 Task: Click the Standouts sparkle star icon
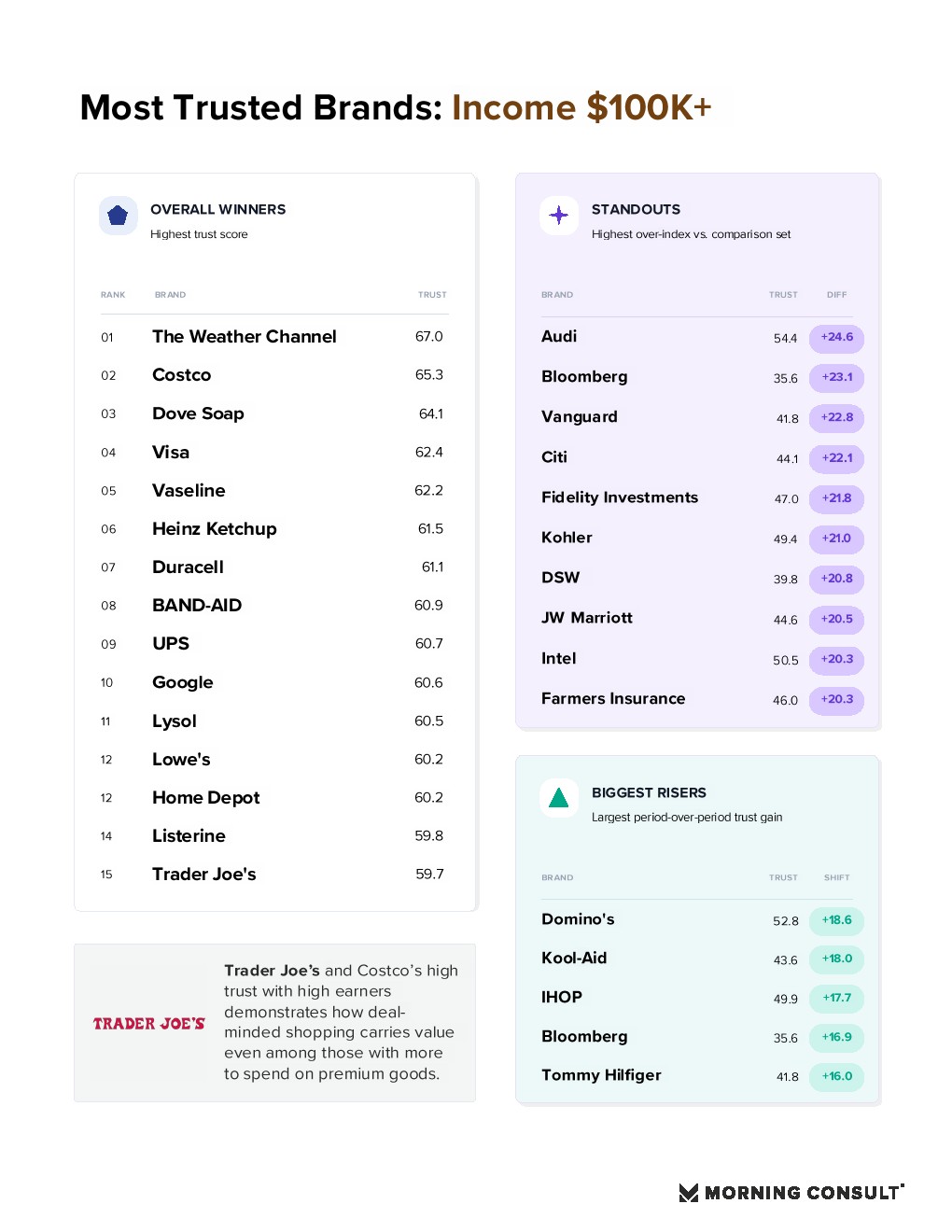tap(559, 216)
